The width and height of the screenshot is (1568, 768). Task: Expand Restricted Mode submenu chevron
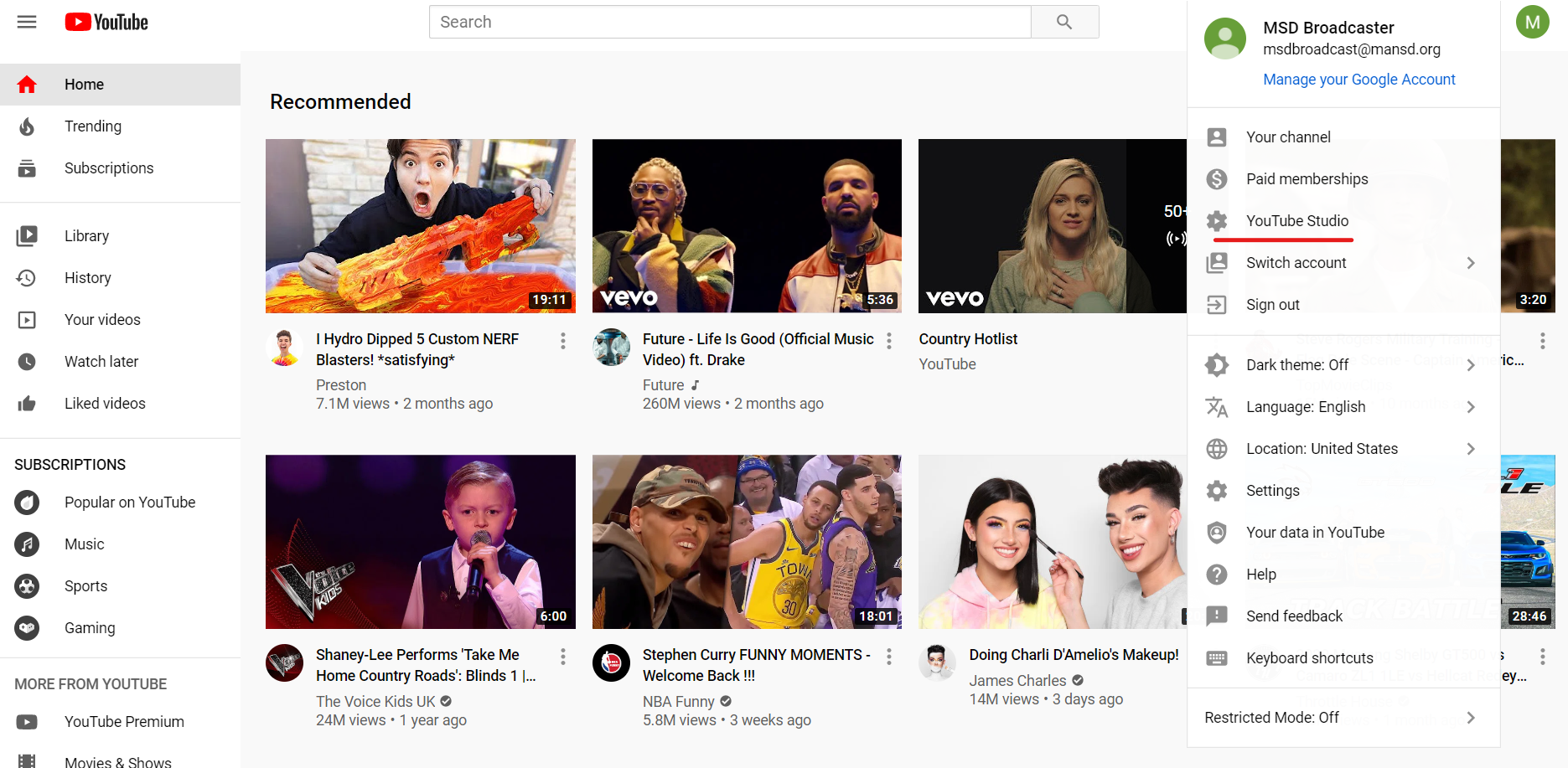tap(1471, 718)
